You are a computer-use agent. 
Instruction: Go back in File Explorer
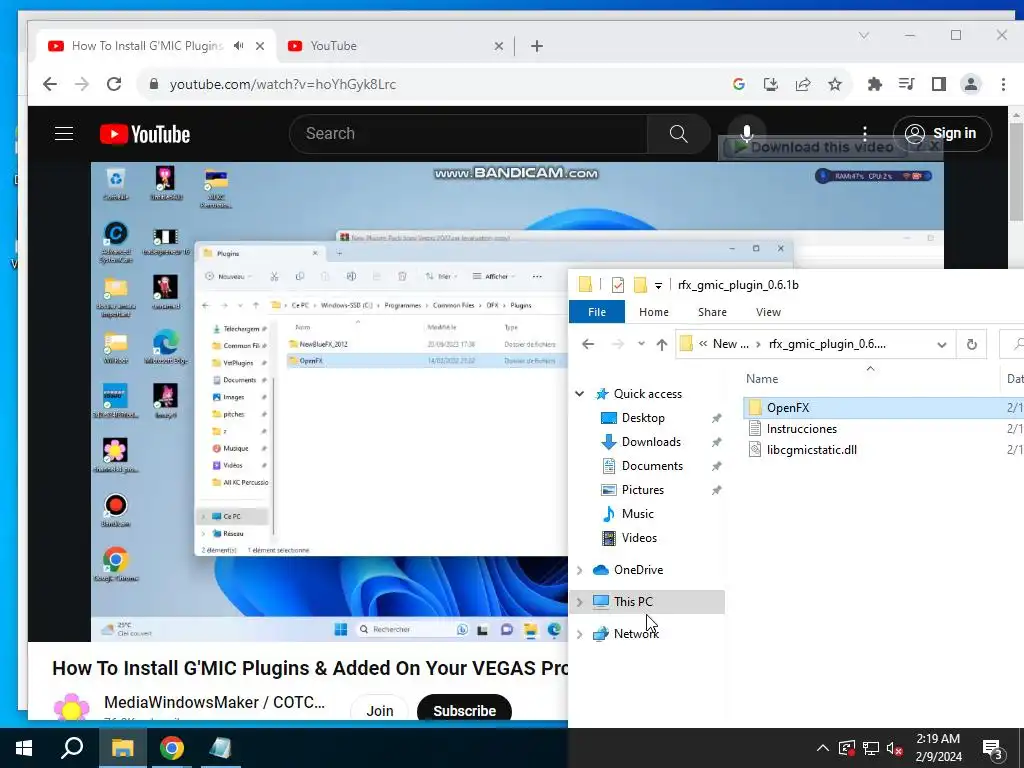coord(588,344)
